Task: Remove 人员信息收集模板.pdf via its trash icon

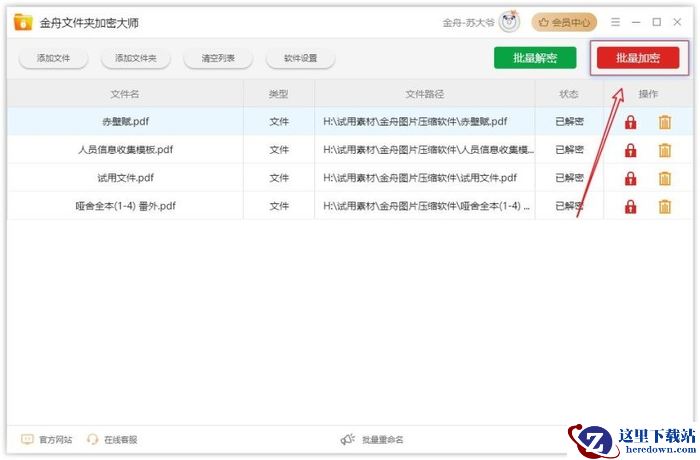Action: point(665,150)
